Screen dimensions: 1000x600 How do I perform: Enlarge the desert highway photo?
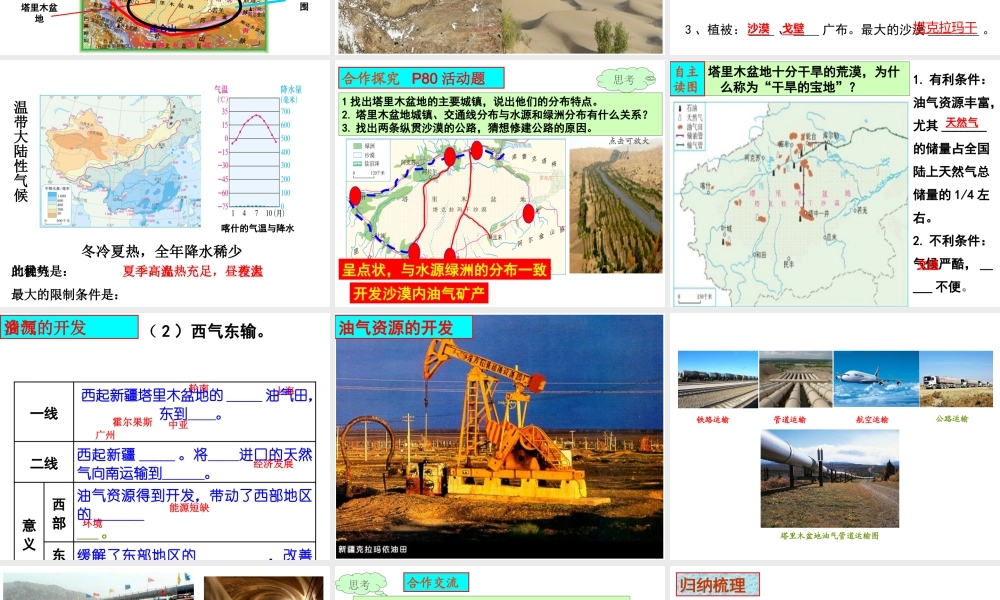[x=616, y=210]
